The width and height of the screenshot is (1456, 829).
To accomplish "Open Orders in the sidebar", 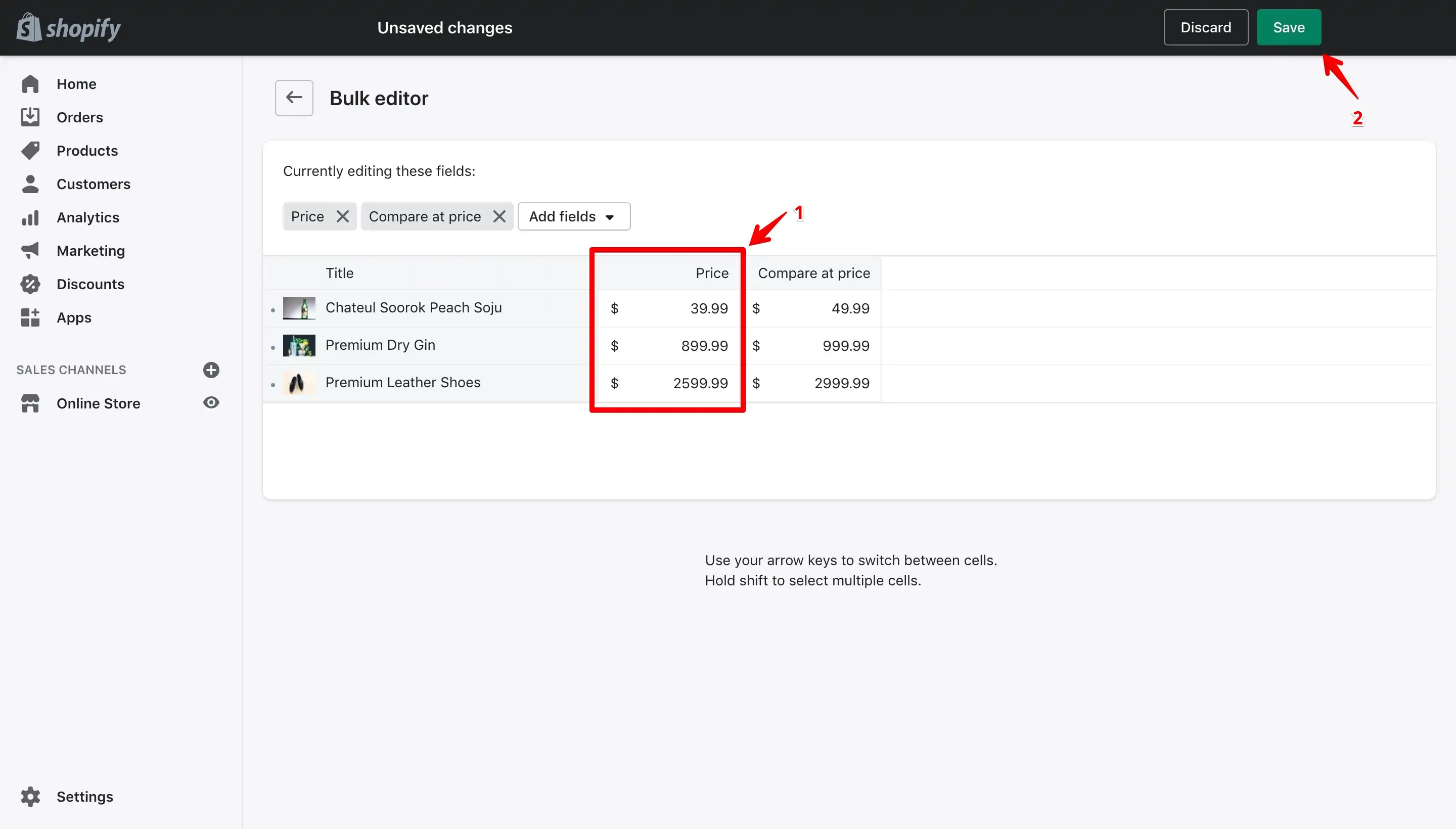I will (80, 117).
